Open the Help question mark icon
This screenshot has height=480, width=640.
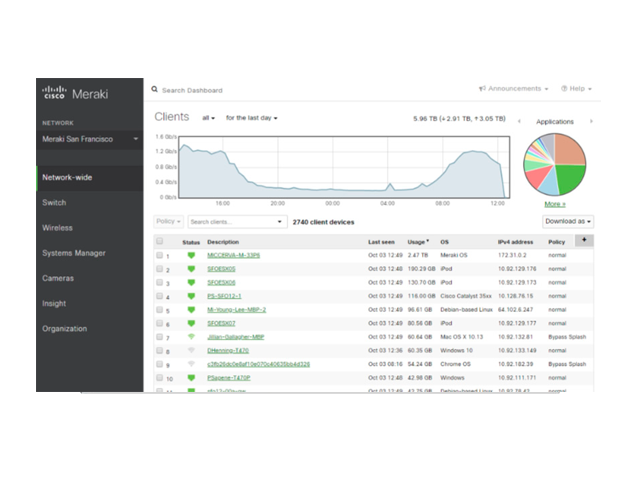click(x=565, y=89)
